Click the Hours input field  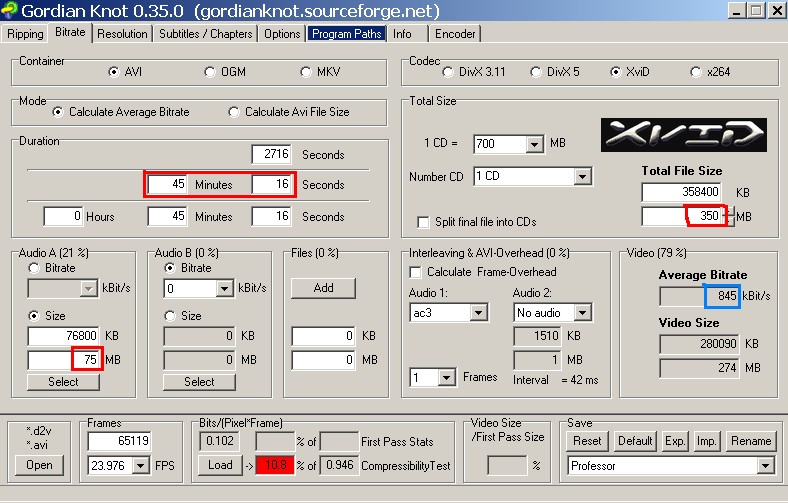[63, 217]
